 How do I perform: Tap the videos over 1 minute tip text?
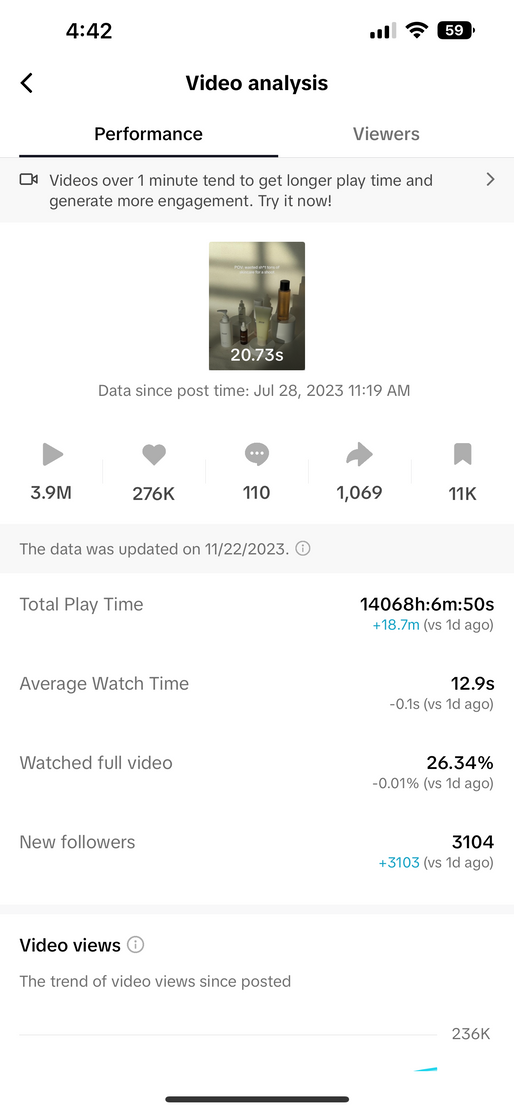[x=241, y=191]
